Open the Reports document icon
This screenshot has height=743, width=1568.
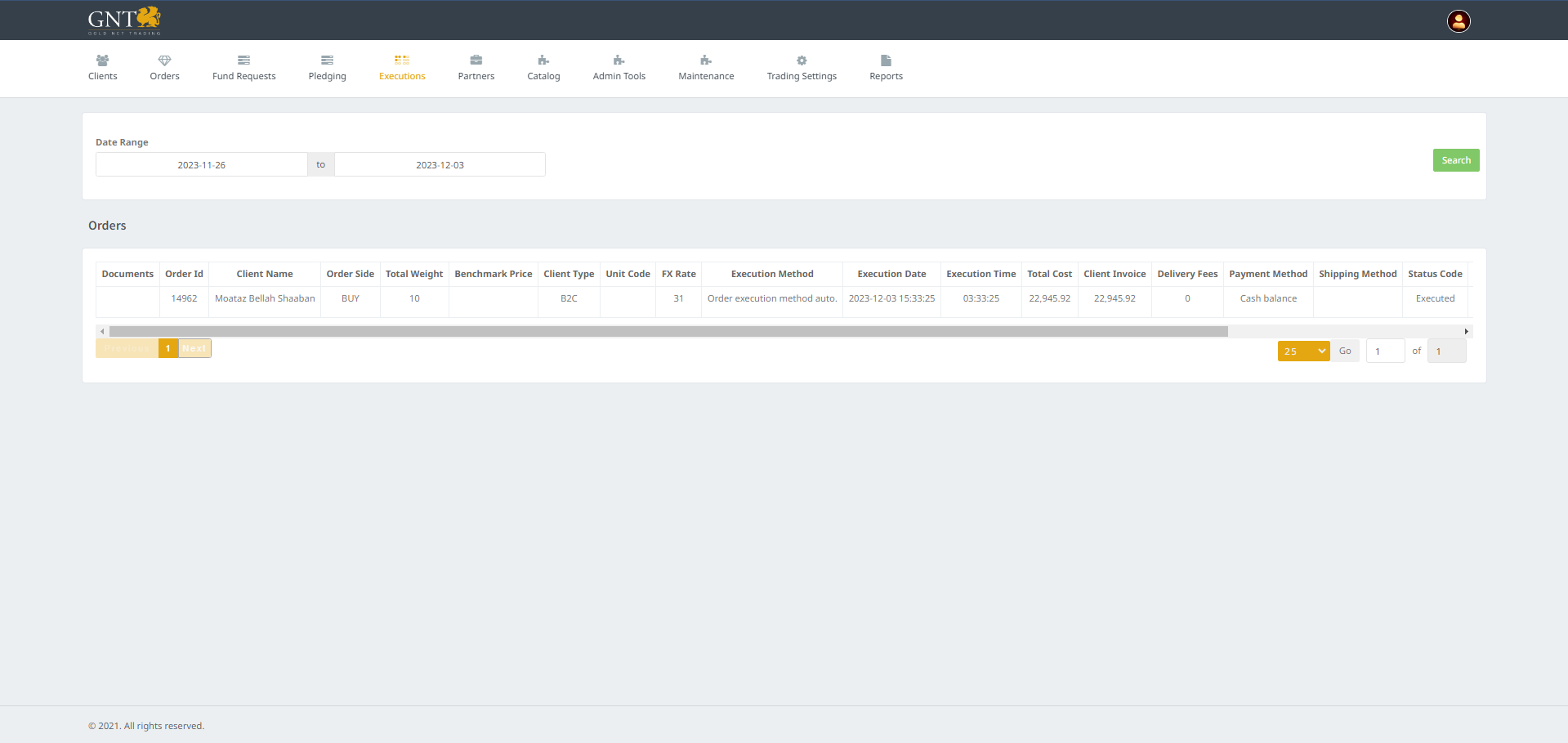click(x=886, y=60)
